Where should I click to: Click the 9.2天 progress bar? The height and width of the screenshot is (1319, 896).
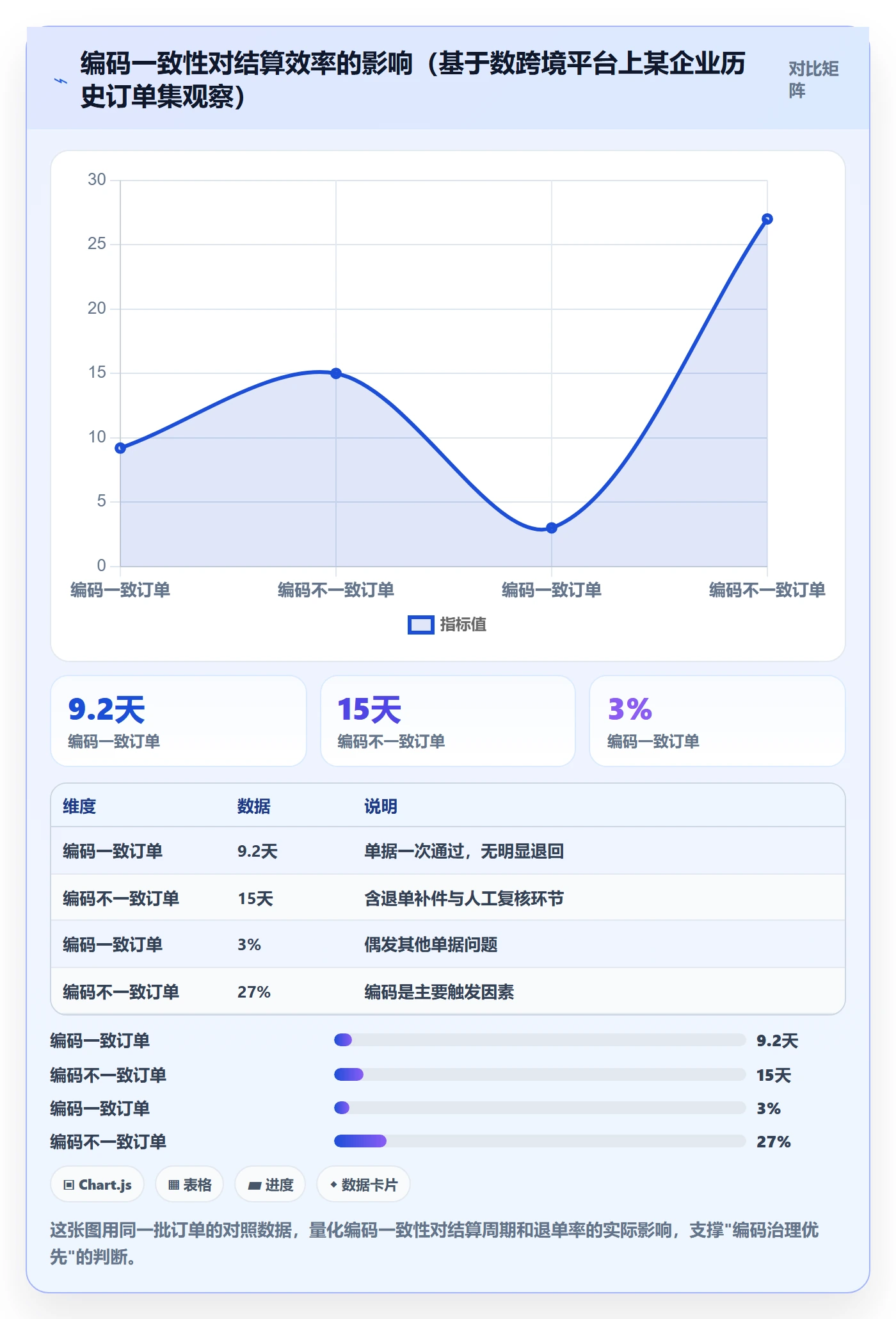(x=540, y=1040)
